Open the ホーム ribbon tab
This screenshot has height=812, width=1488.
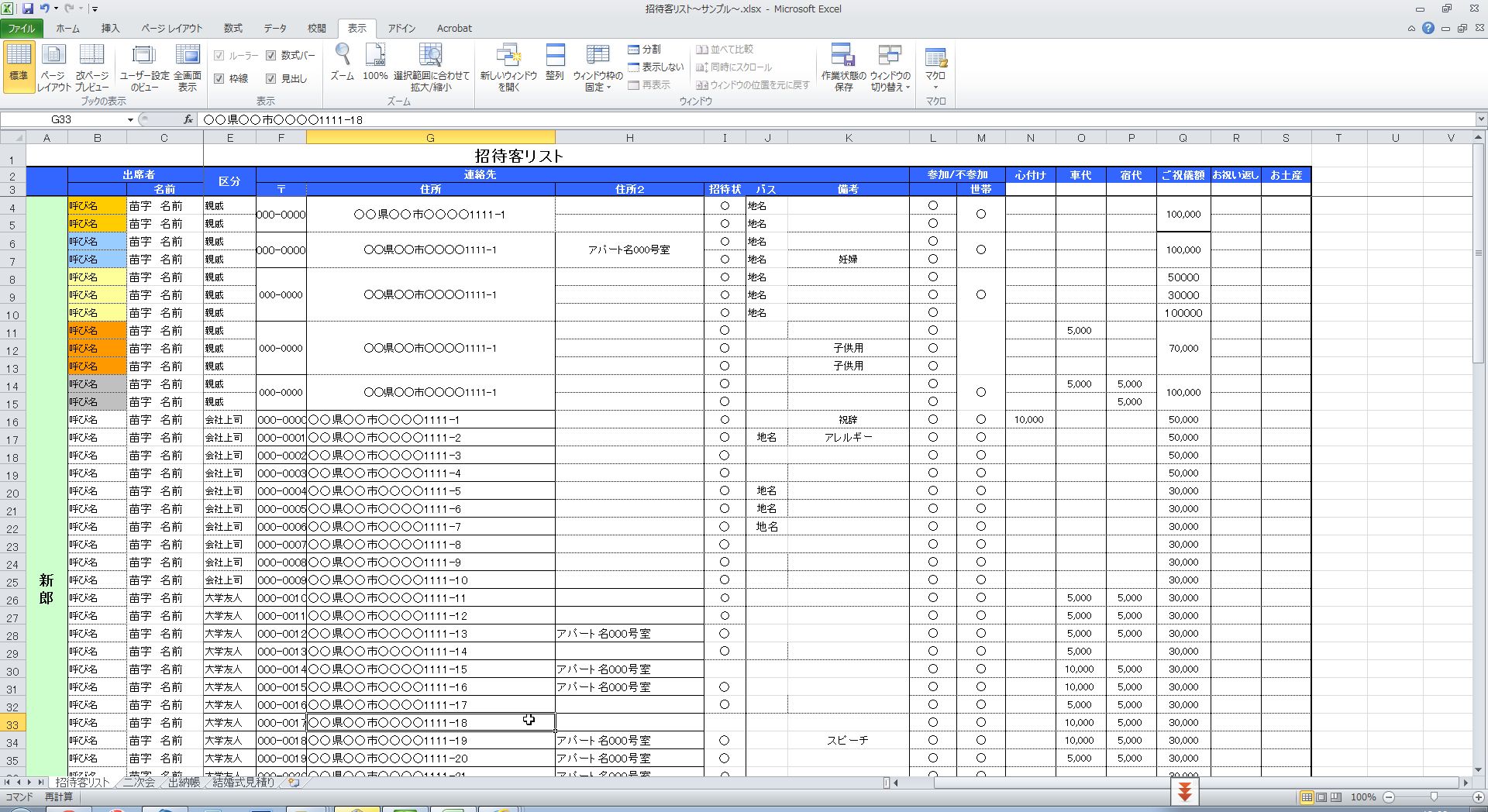click(67, 29)
